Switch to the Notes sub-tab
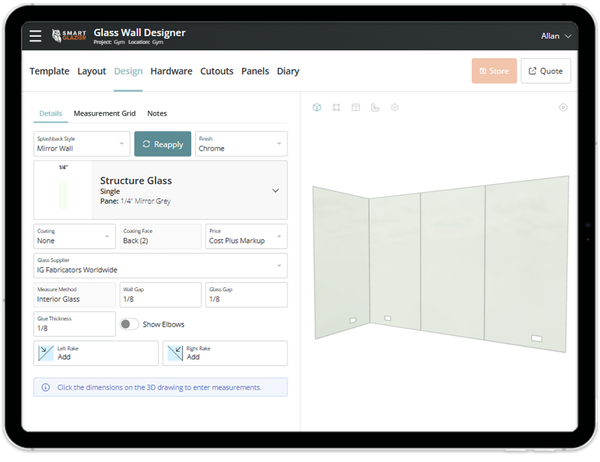600x462 pixels. click(x=157, y=113)
